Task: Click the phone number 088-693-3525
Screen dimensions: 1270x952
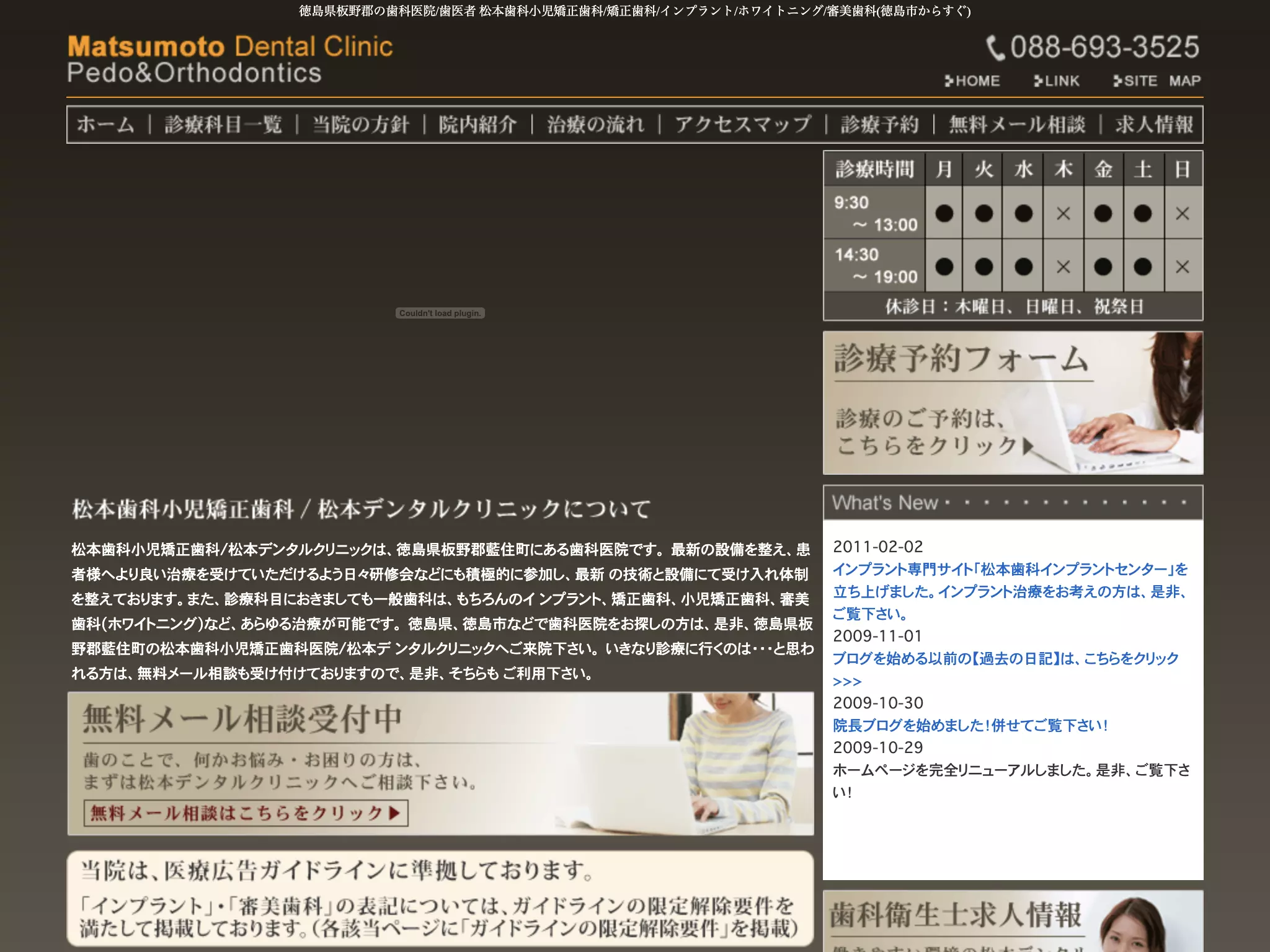Action: coord(1104,47)
